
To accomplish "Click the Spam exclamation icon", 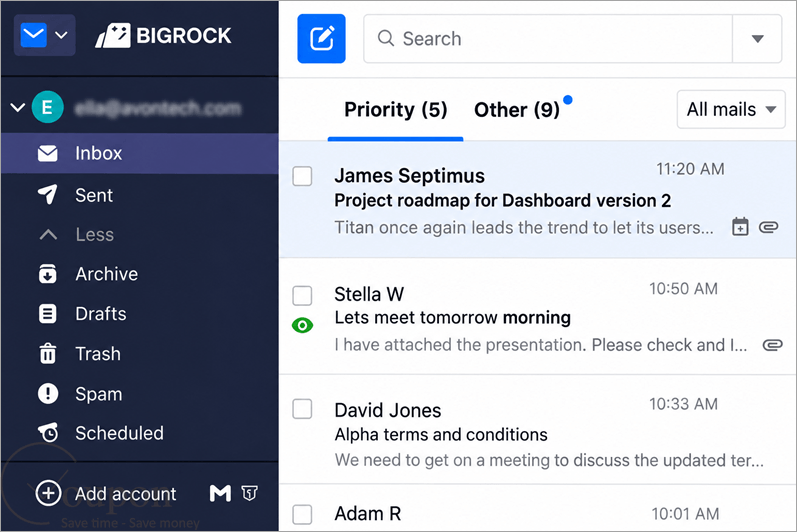I will coord(48,394).
